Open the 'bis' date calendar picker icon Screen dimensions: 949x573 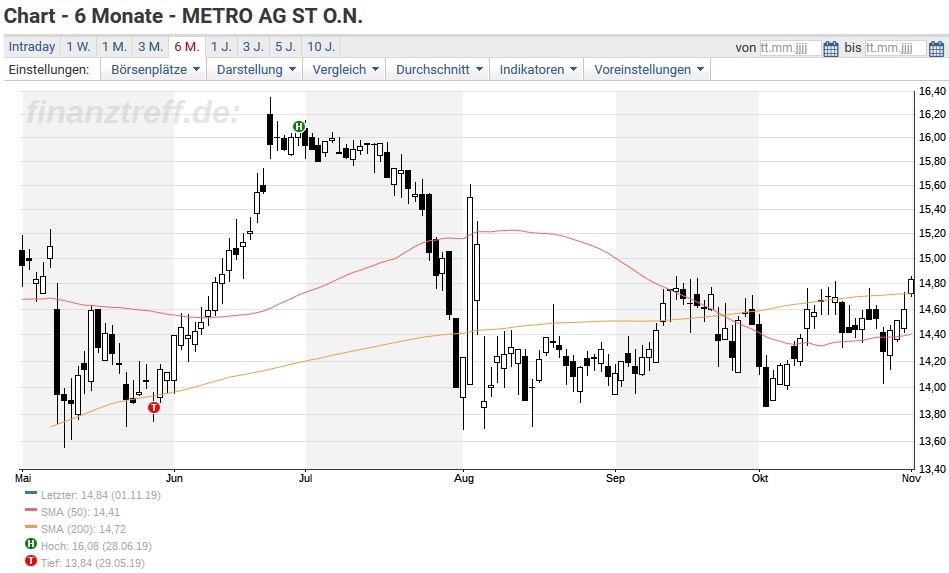[x=936, y=48]
